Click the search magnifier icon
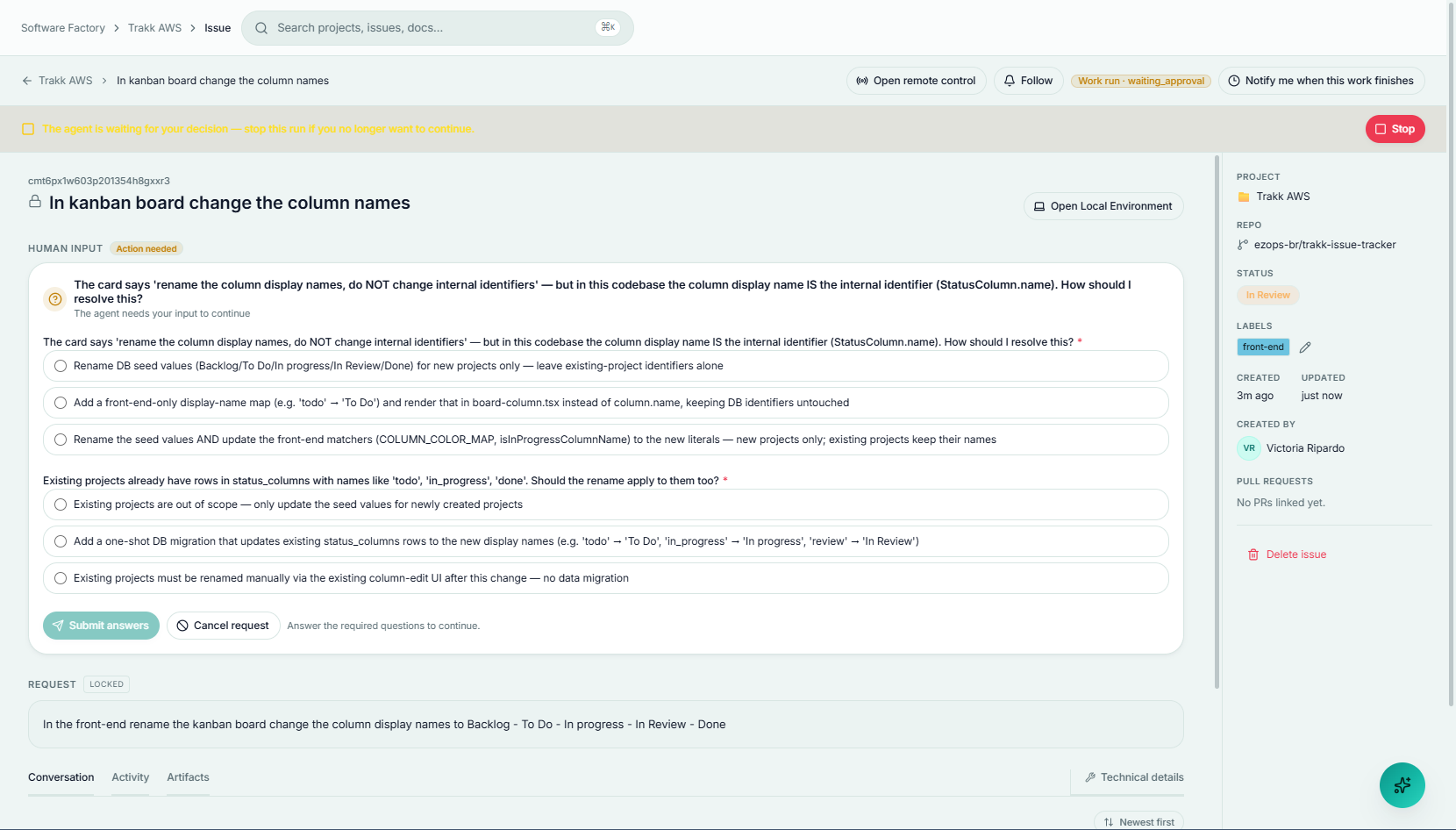The height and width of the screenshot is (830, 1456). click(x=261, y=28)
